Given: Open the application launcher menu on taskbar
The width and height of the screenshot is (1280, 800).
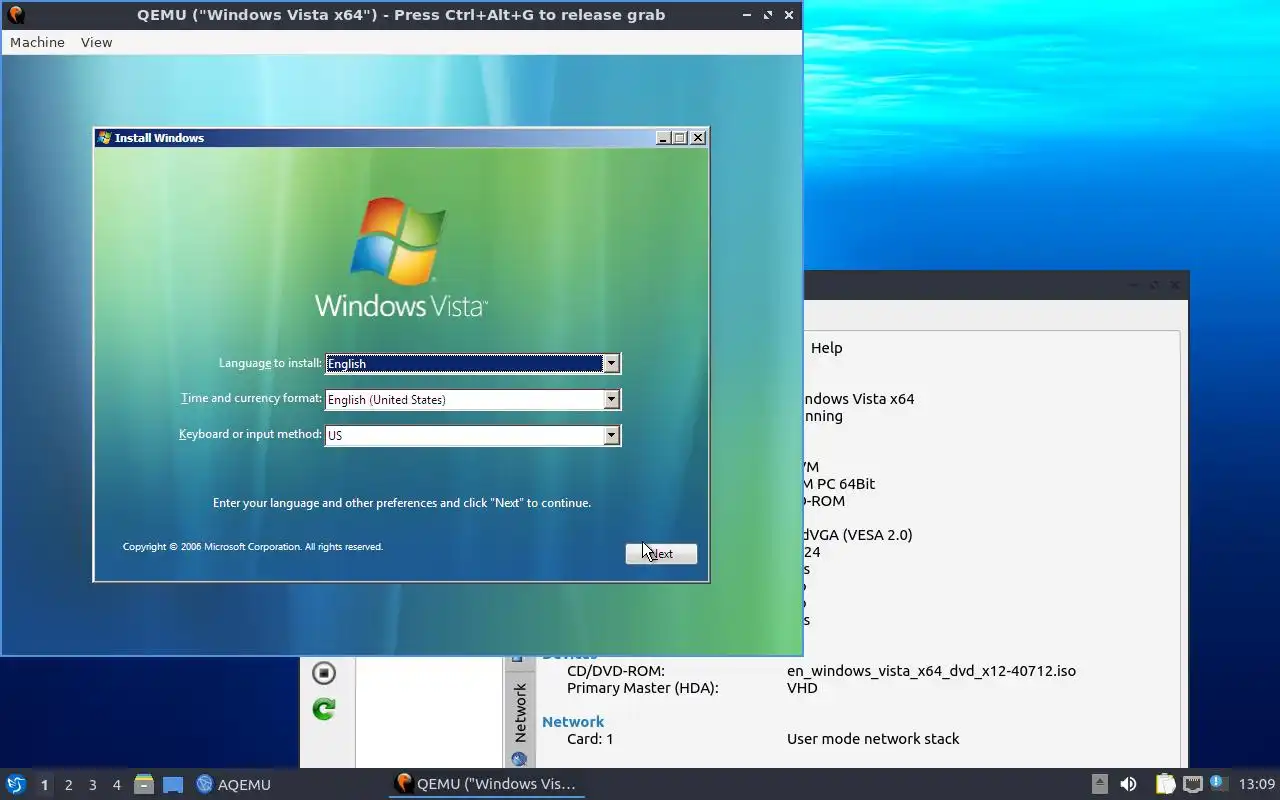Looking at the screenshot, I should (x=15, y=784).
